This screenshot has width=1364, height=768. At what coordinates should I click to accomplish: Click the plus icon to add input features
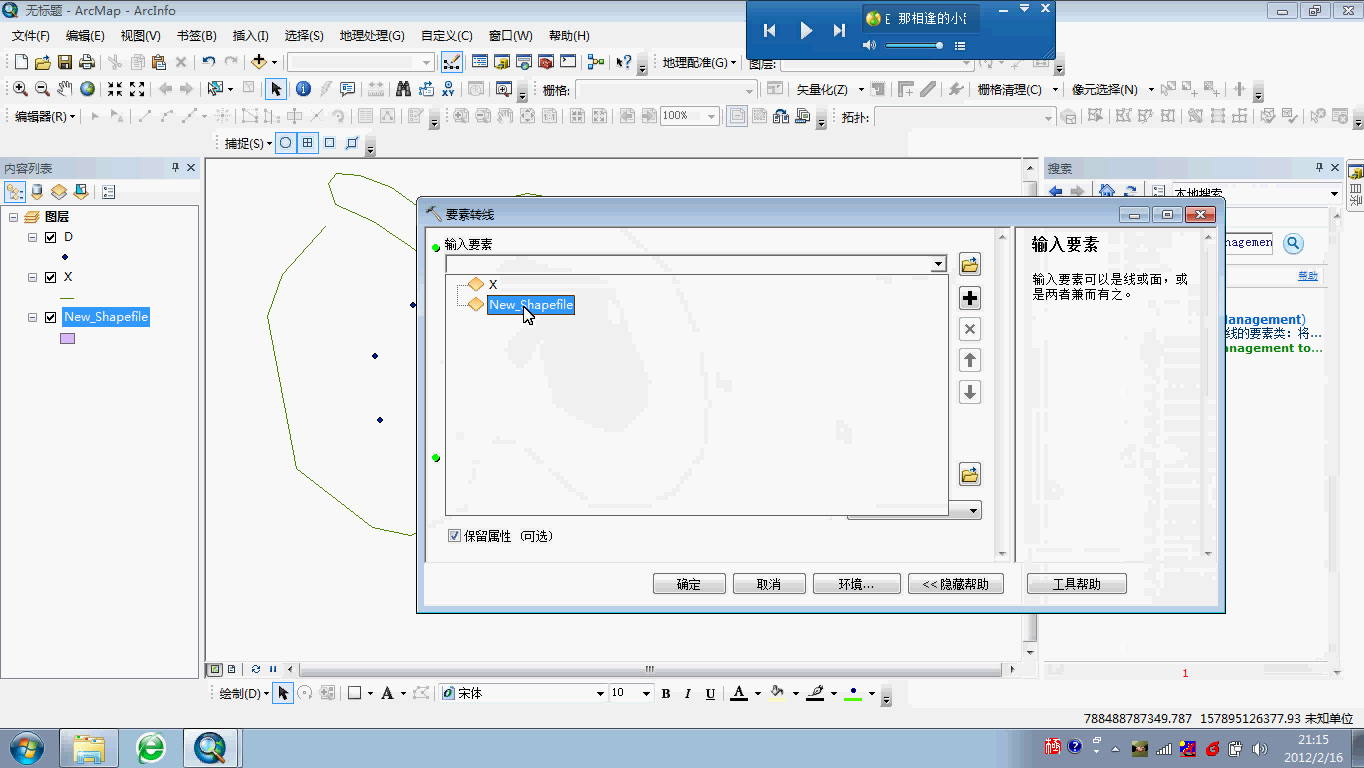pyautogui.click(x=969, y=297)
